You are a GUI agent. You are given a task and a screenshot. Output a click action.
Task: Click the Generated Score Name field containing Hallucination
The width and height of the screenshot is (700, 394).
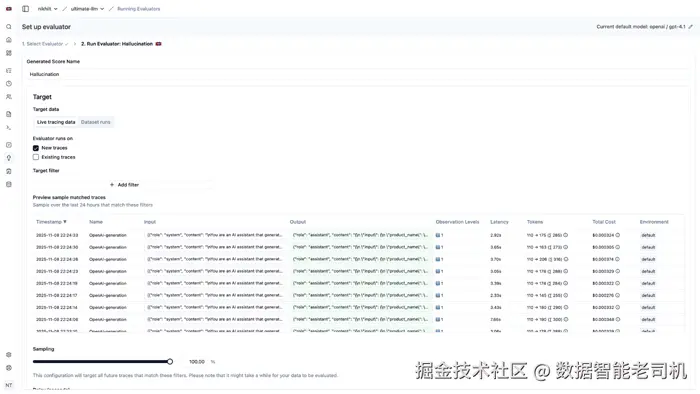(x=358, y=74)
